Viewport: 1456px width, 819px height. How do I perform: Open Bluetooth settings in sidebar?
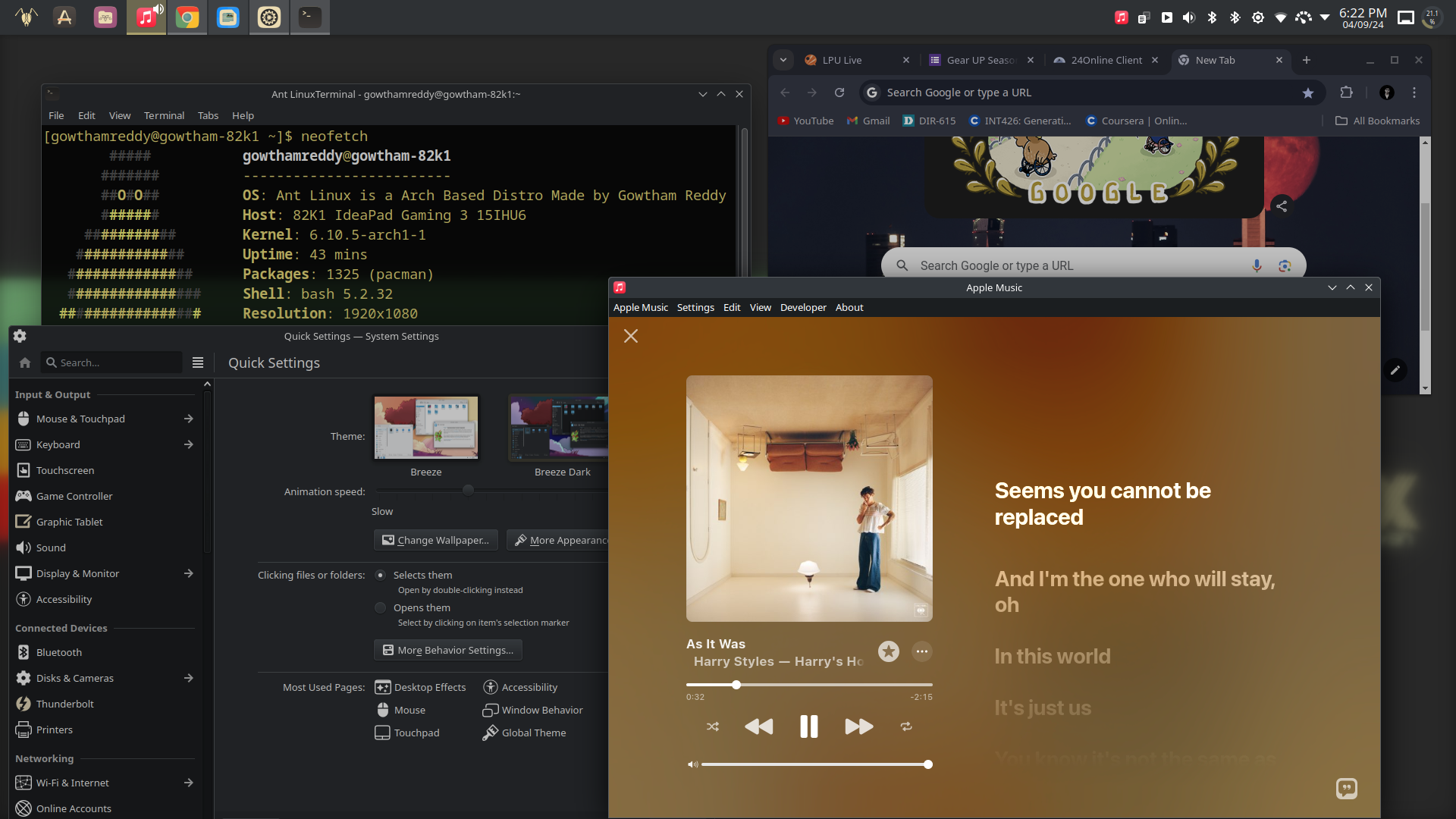pyautogui.click(x=105, y=652)
